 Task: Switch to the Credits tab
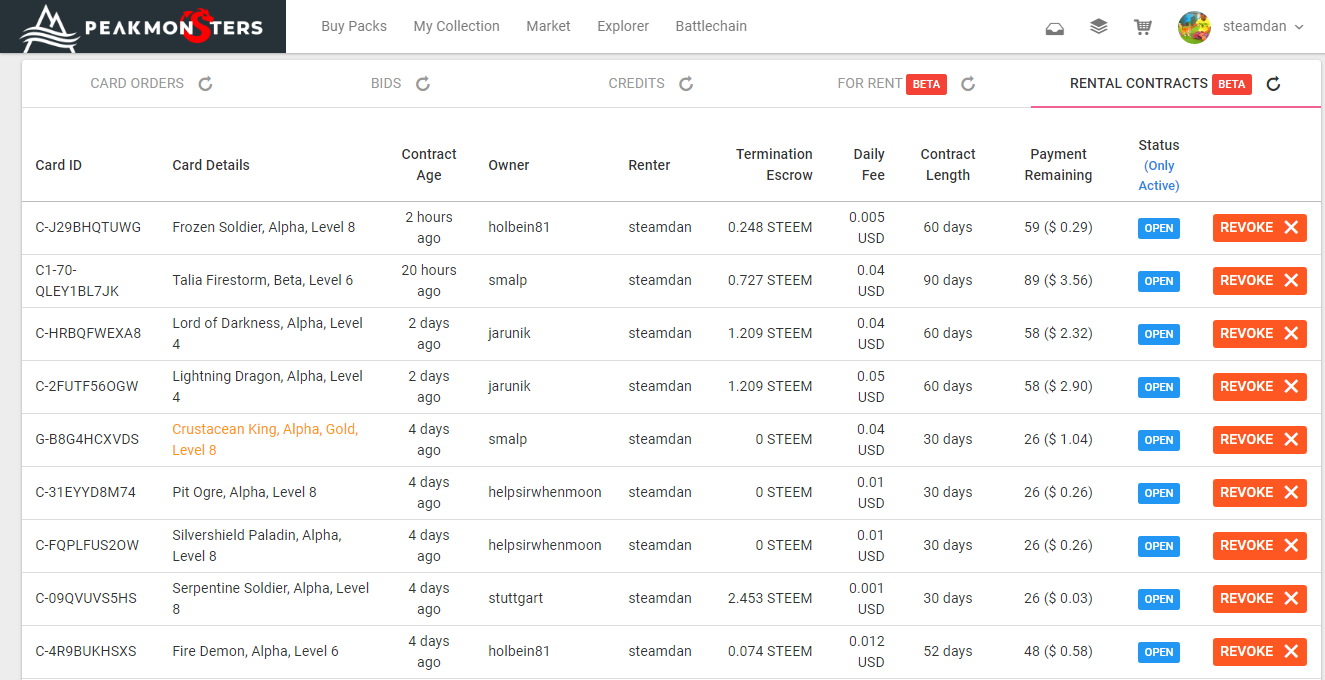636,83
